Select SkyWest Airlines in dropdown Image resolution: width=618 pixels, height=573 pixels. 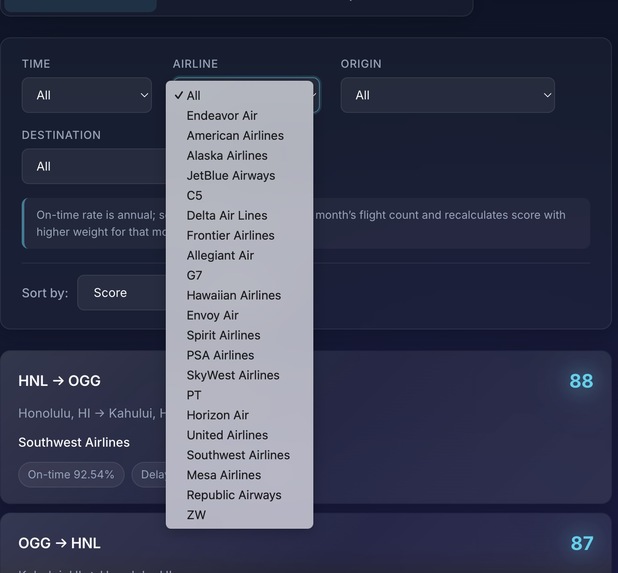239,375
